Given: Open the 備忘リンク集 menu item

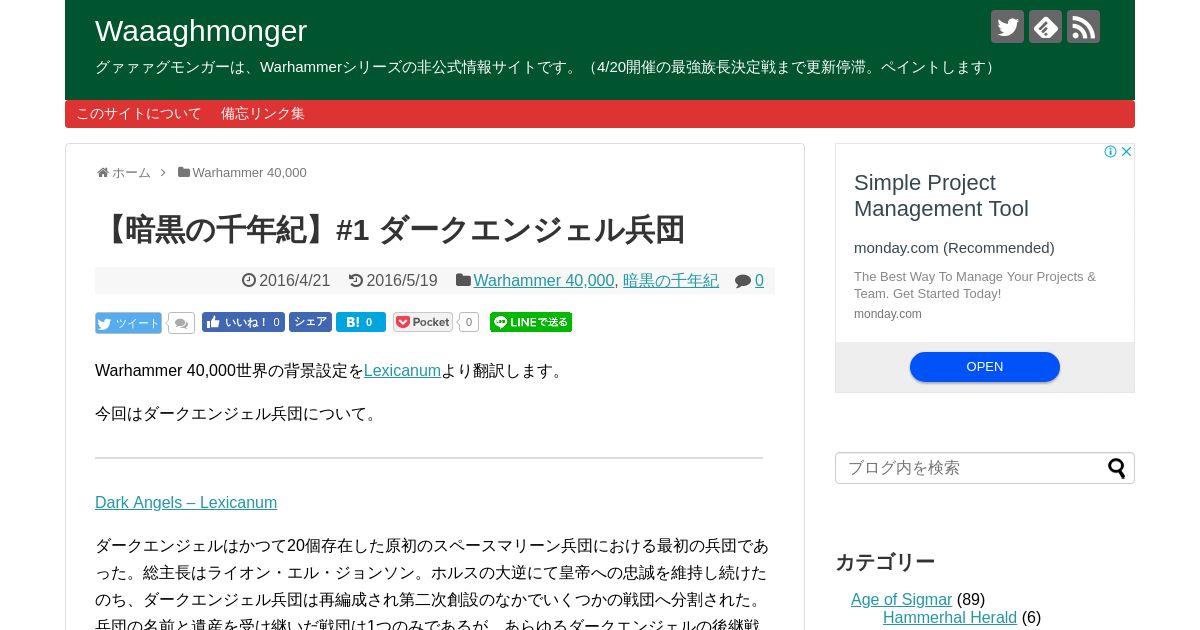Looking at the screenshot, I should click(263, 114).
